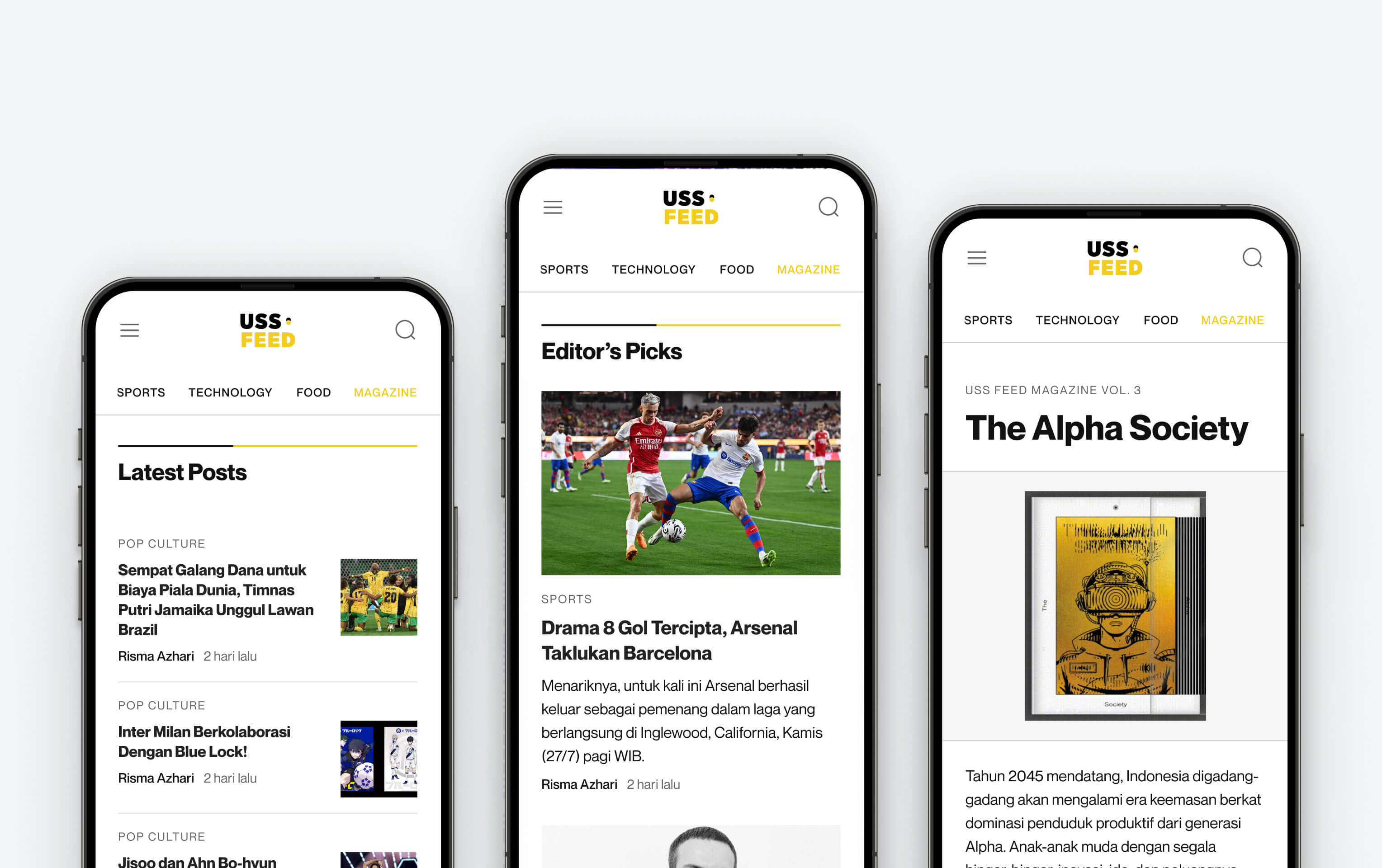Select the SPORTS tab center phone

[563, 268]
